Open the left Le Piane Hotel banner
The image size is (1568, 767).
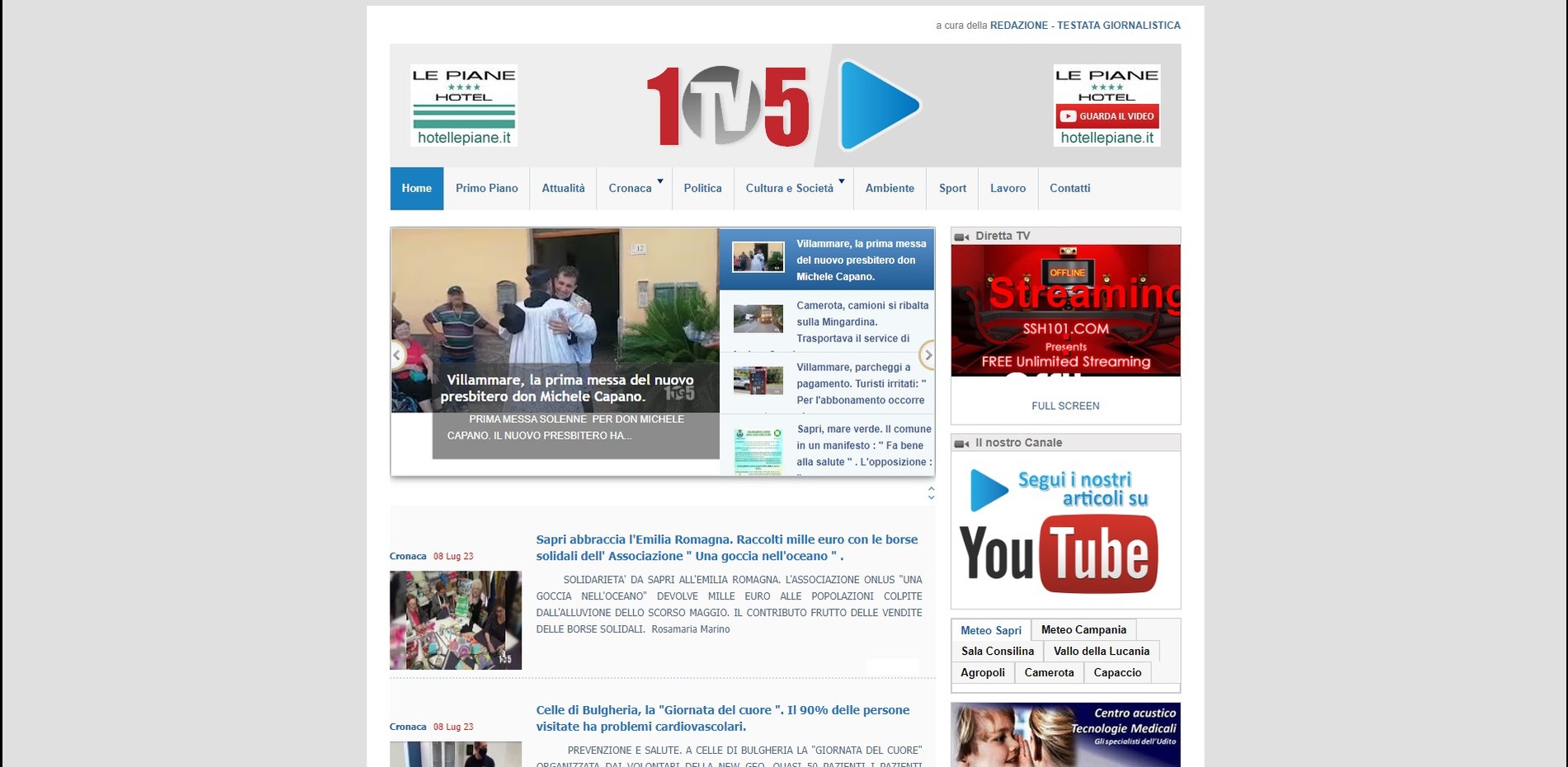[464, 106]
